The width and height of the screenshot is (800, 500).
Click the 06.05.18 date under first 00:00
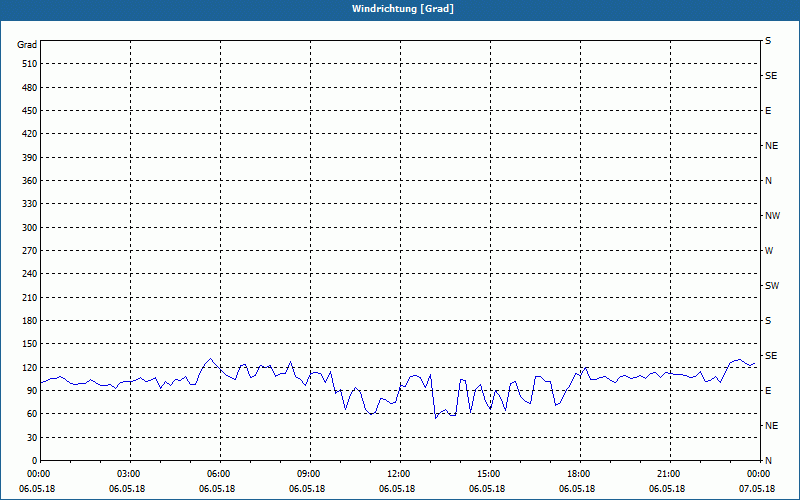coord(37,489)
